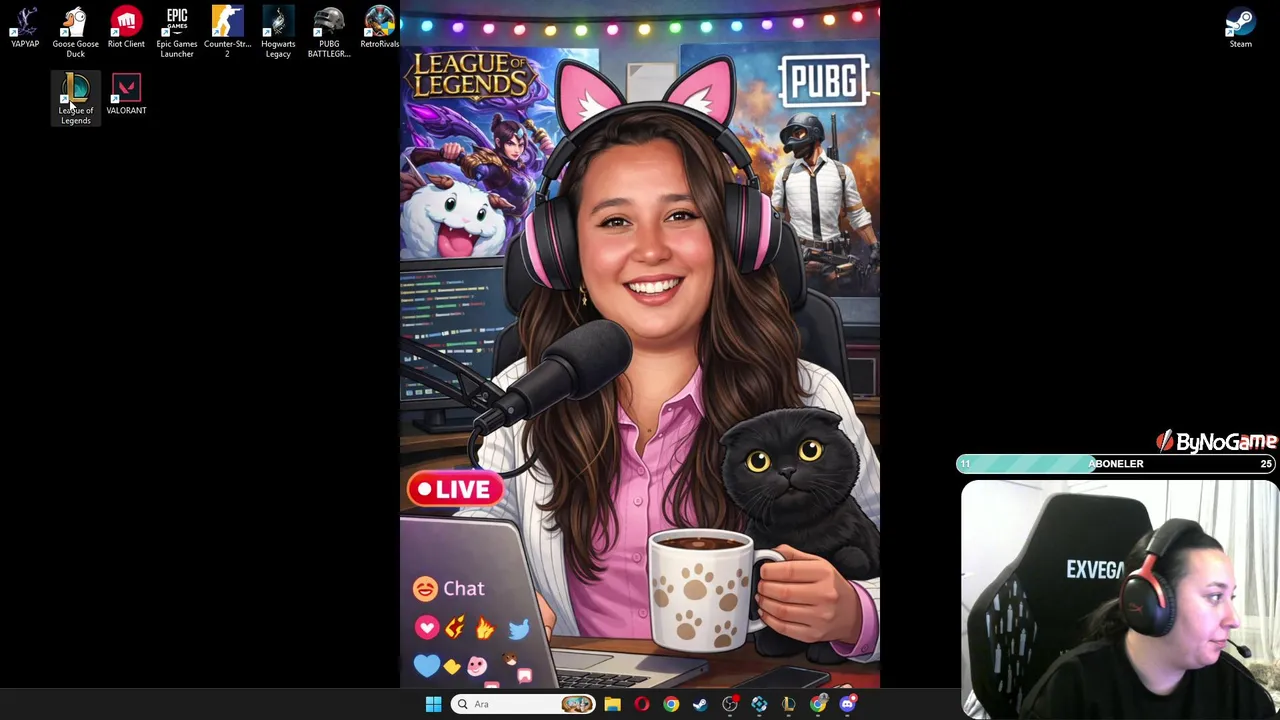Open the Steam desktop shortcut
Viewport: 1280px width, 720px height.
1240,28
